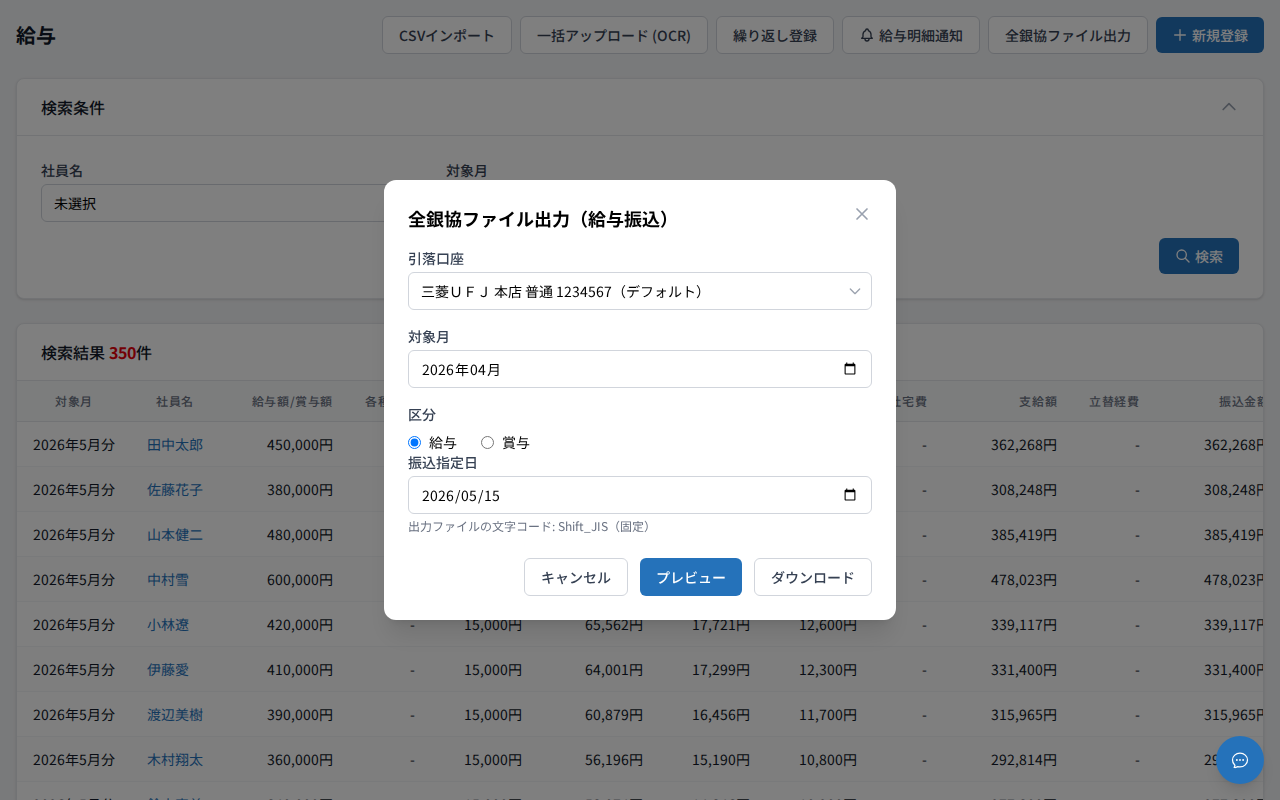Open employee link 木村翔太
This screenshot has width=1280, height=800.
pyautogui.click(x=175, y=759)
